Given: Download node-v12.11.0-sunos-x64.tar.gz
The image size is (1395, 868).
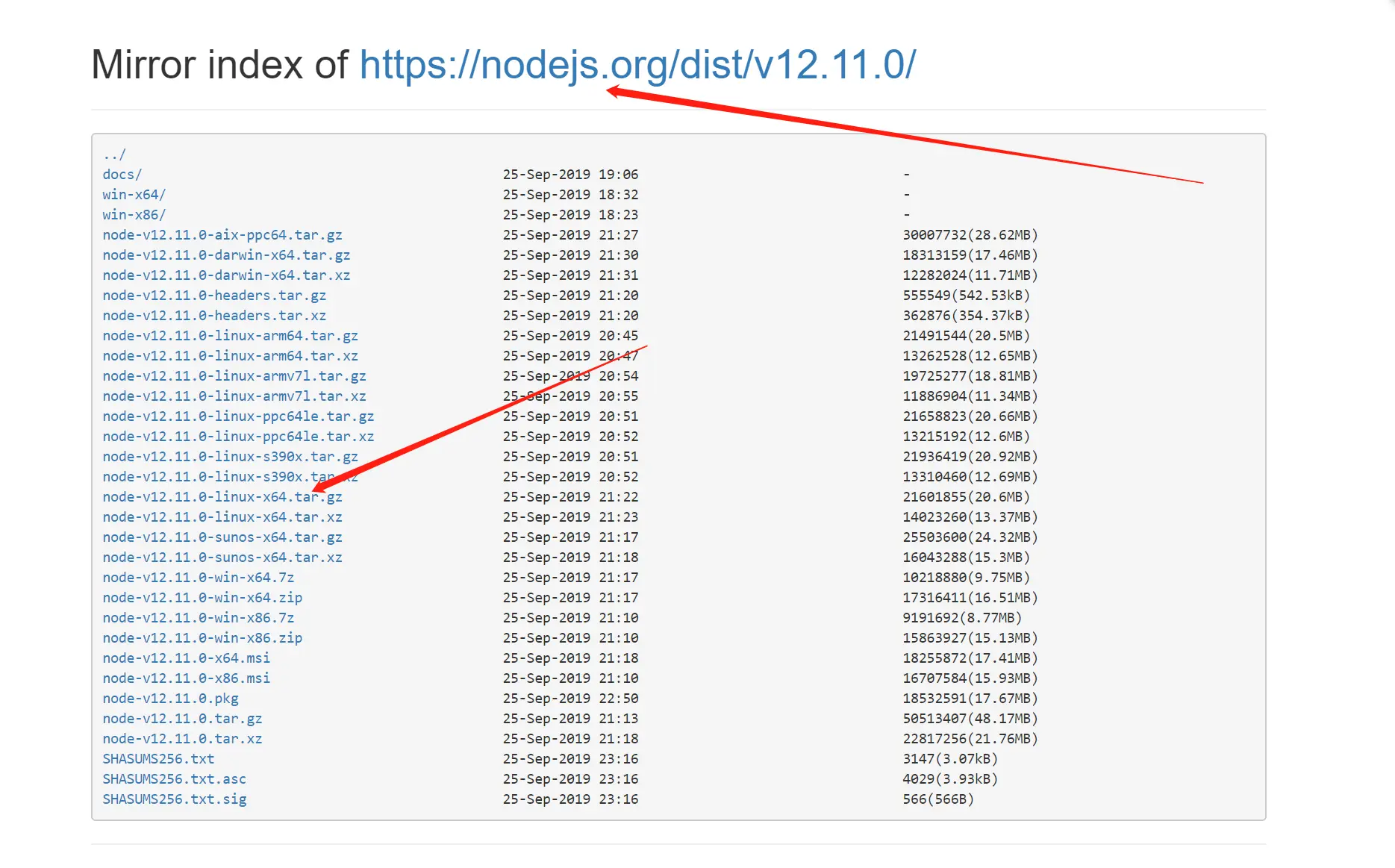Looking at the screenshot, I should coord(222,537).
